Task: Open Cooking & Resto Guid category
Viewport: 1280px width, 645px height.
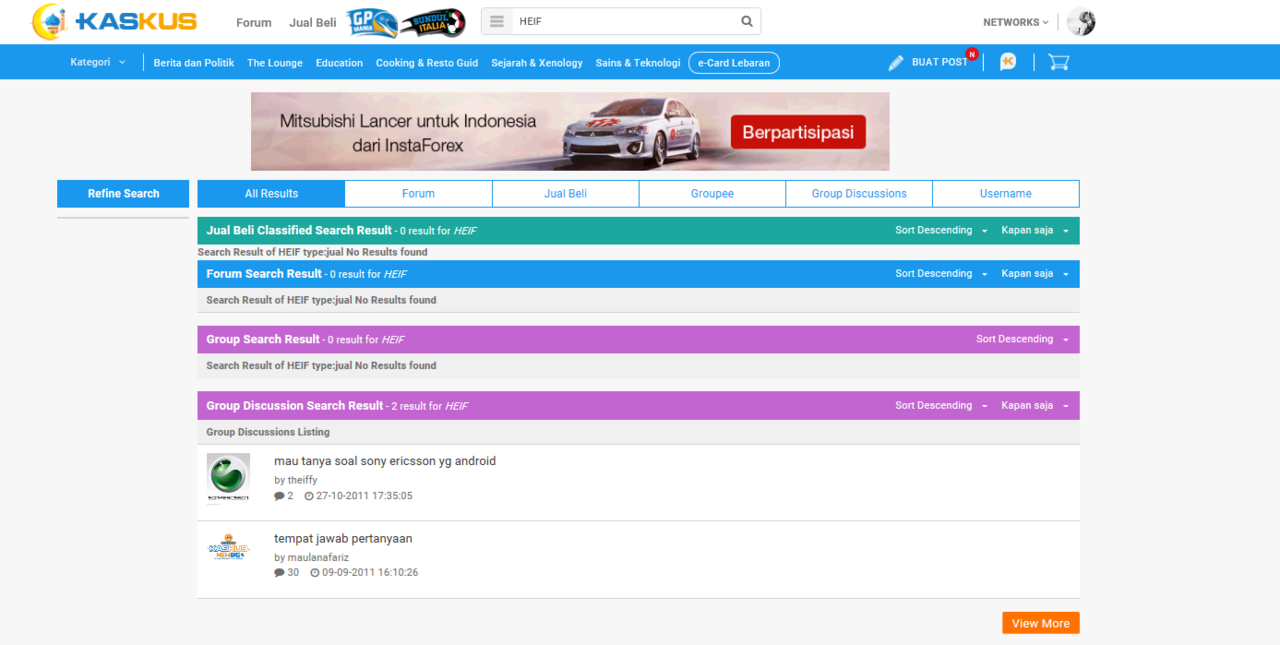Action: (427, 63)
